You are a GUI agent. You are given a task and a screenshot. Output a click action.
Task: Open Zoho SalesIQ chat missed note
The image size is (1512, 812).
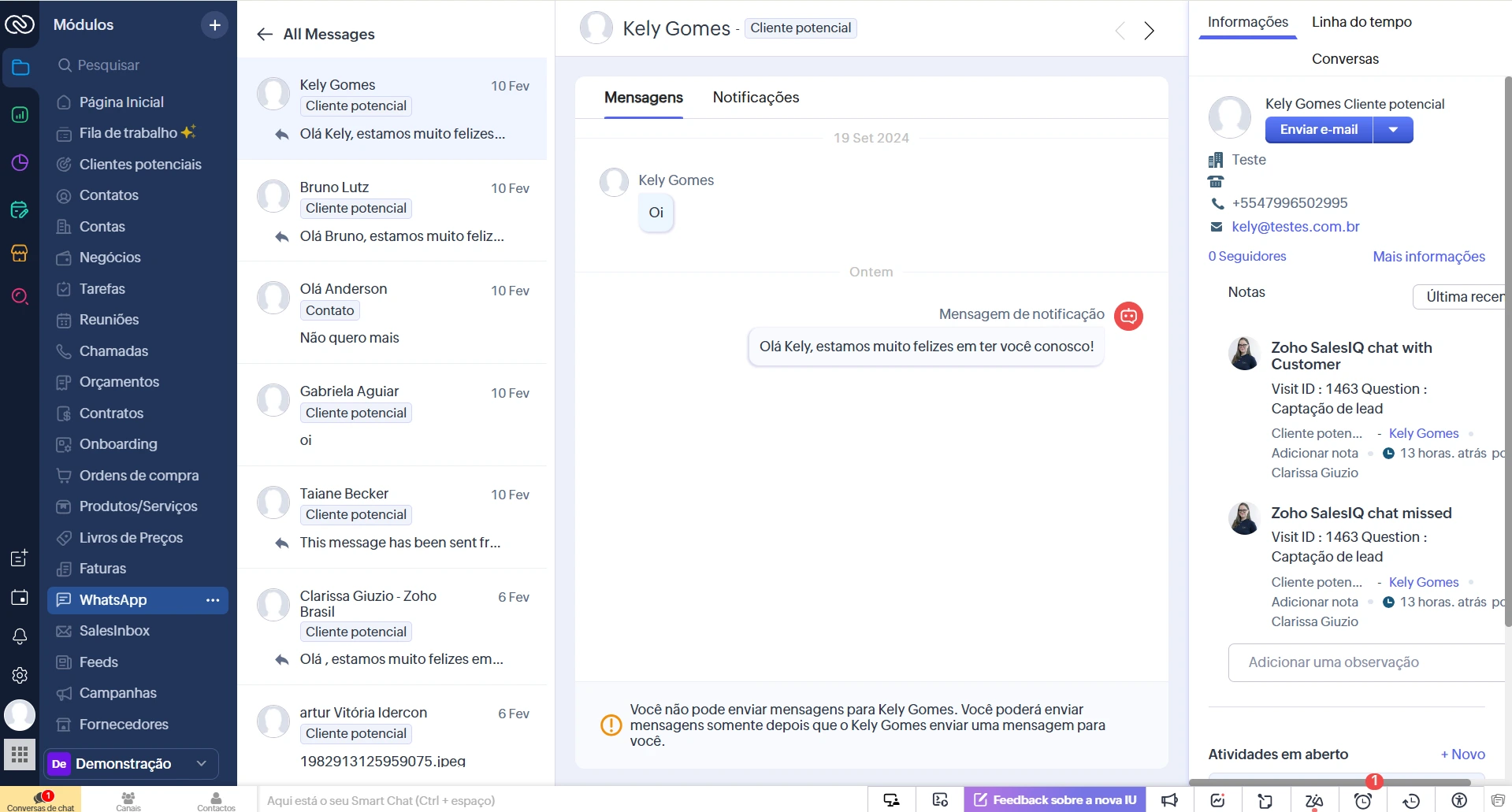click(x=1361, y=514)
